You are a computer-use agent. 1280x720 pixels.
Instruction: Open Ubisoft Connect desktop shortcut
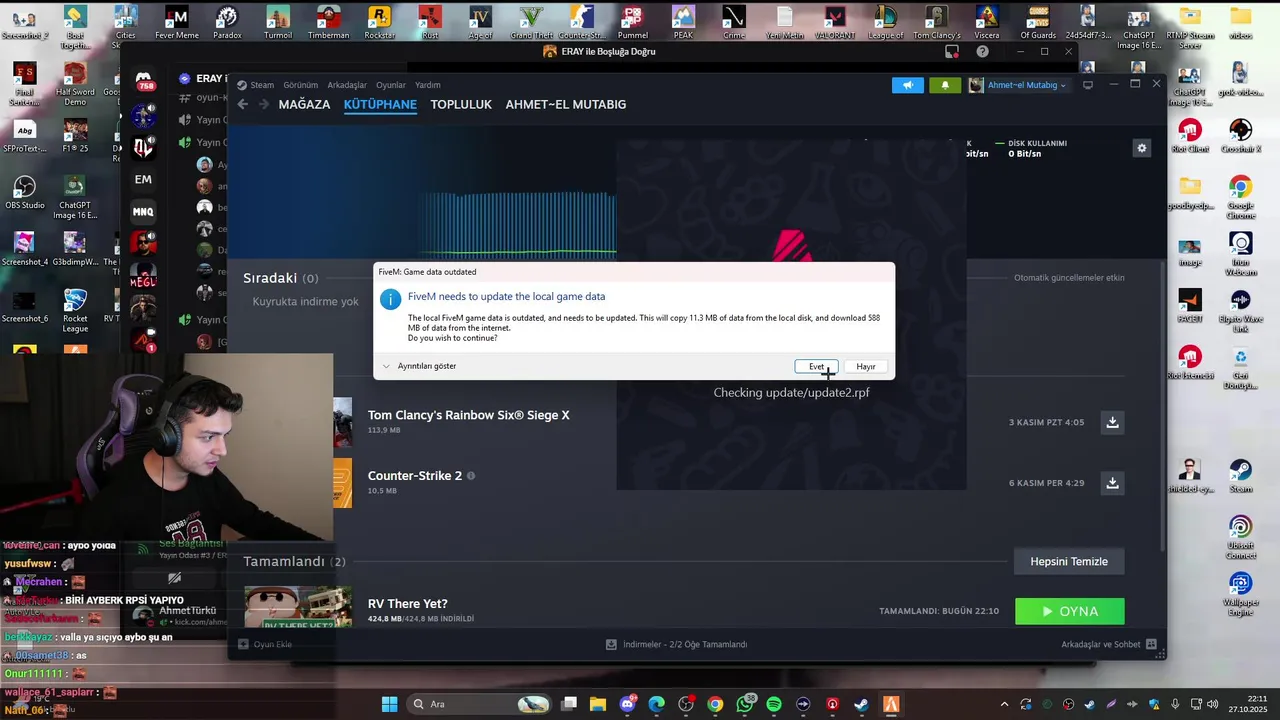1240,537
